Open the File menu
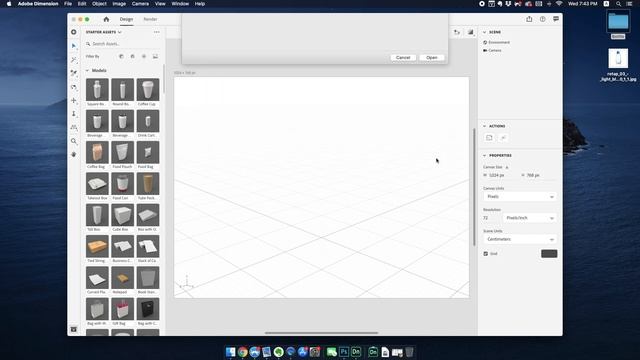The image size is (640, 360). pos(68,4)
